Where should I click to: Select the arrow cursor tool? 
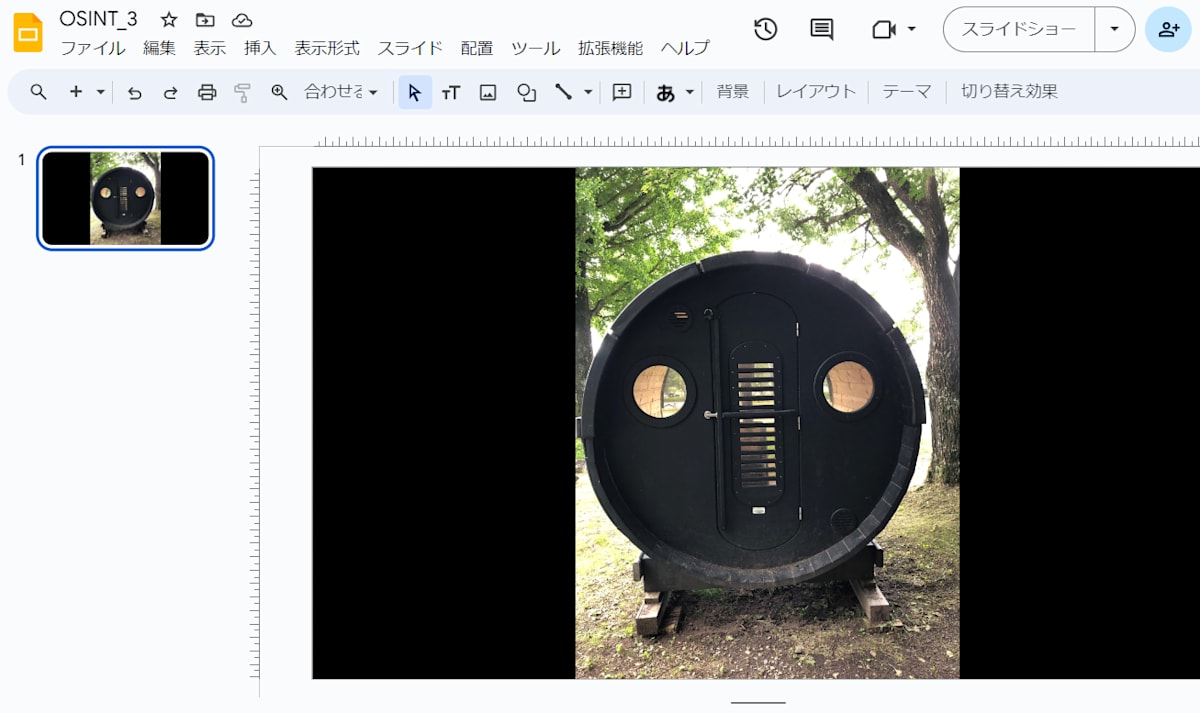coord(415,92)
